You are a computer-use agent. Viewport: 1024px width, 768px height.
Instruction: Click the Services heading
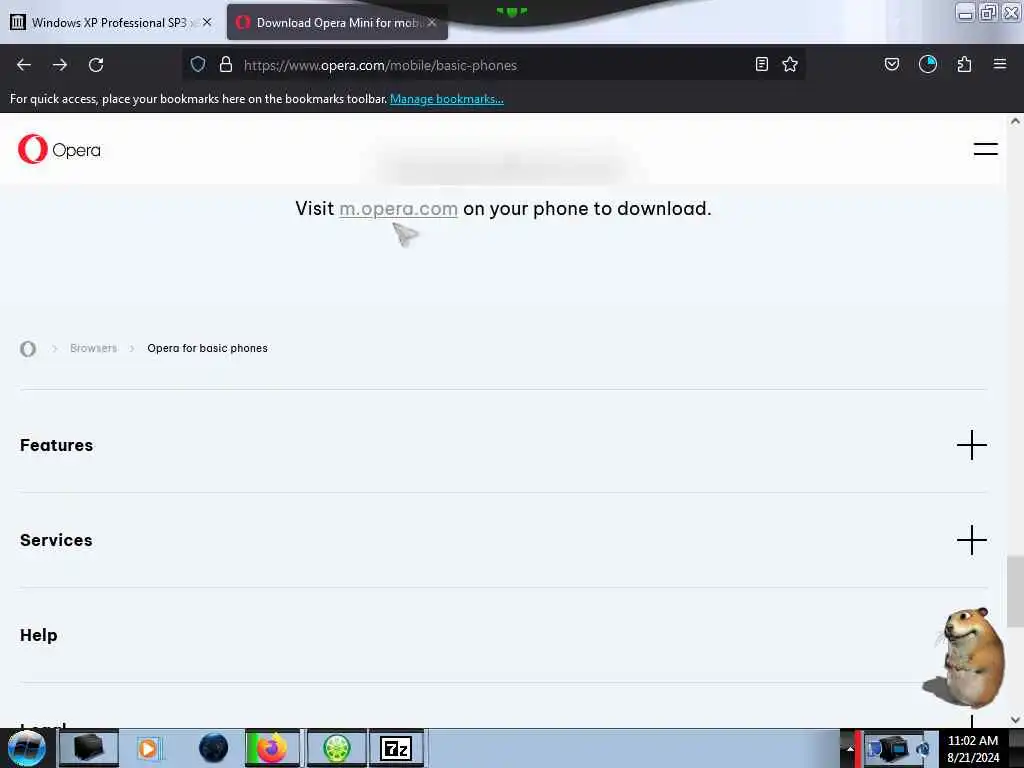56,540
